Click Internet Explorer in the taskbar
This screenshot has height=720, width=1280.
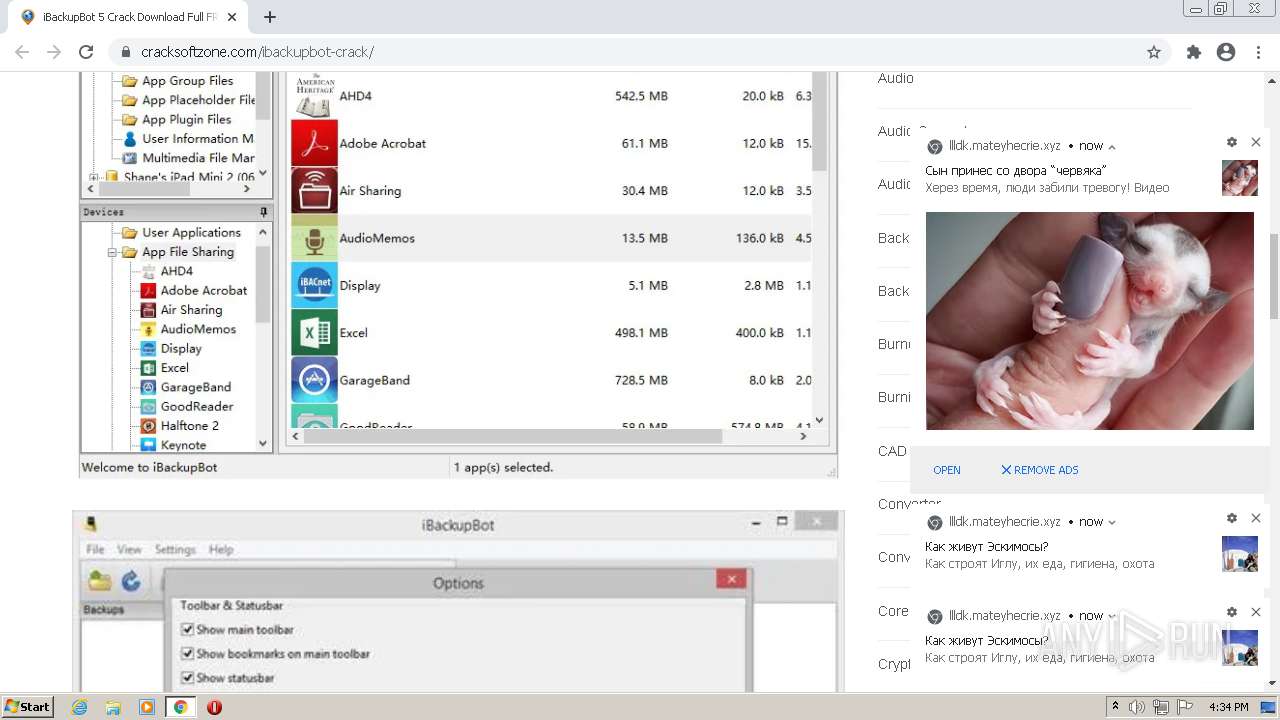pyautogui.click(x=79, y=707)
